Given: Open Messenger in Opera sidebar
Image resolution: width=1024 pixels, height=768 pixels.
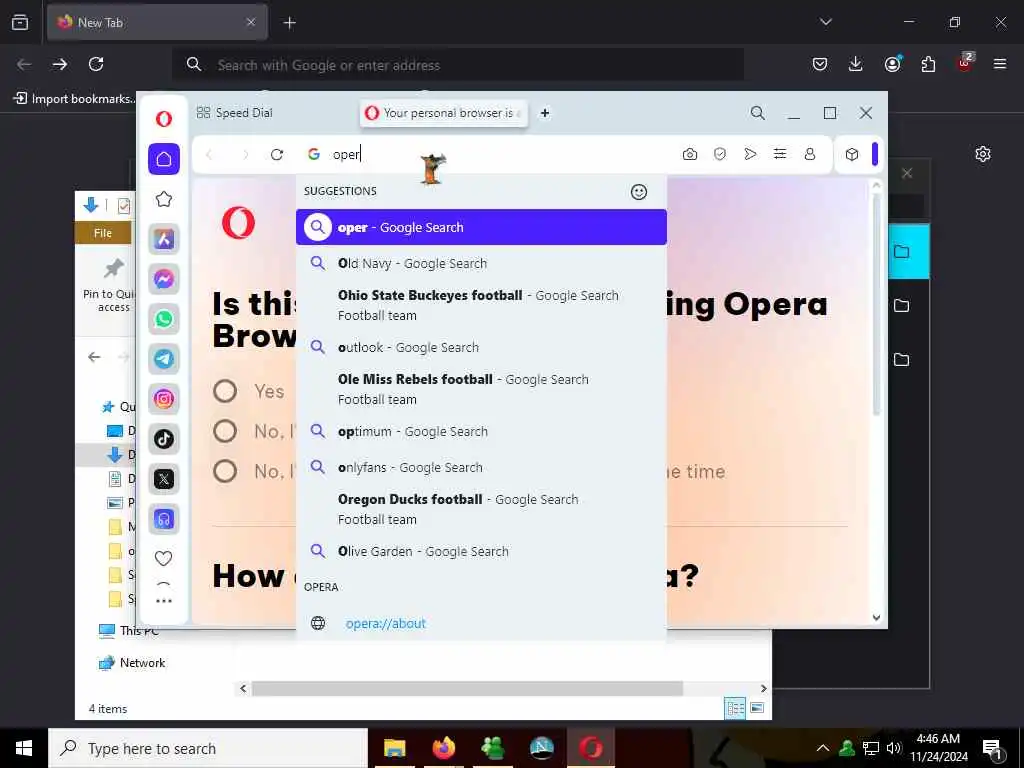Looking at the screenshot, I should [164, 279].
